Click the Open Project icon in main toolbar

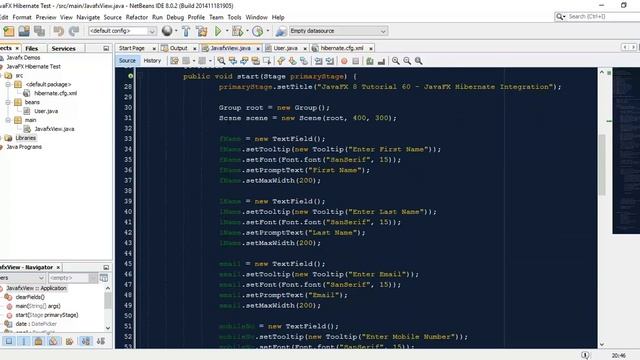24,31
